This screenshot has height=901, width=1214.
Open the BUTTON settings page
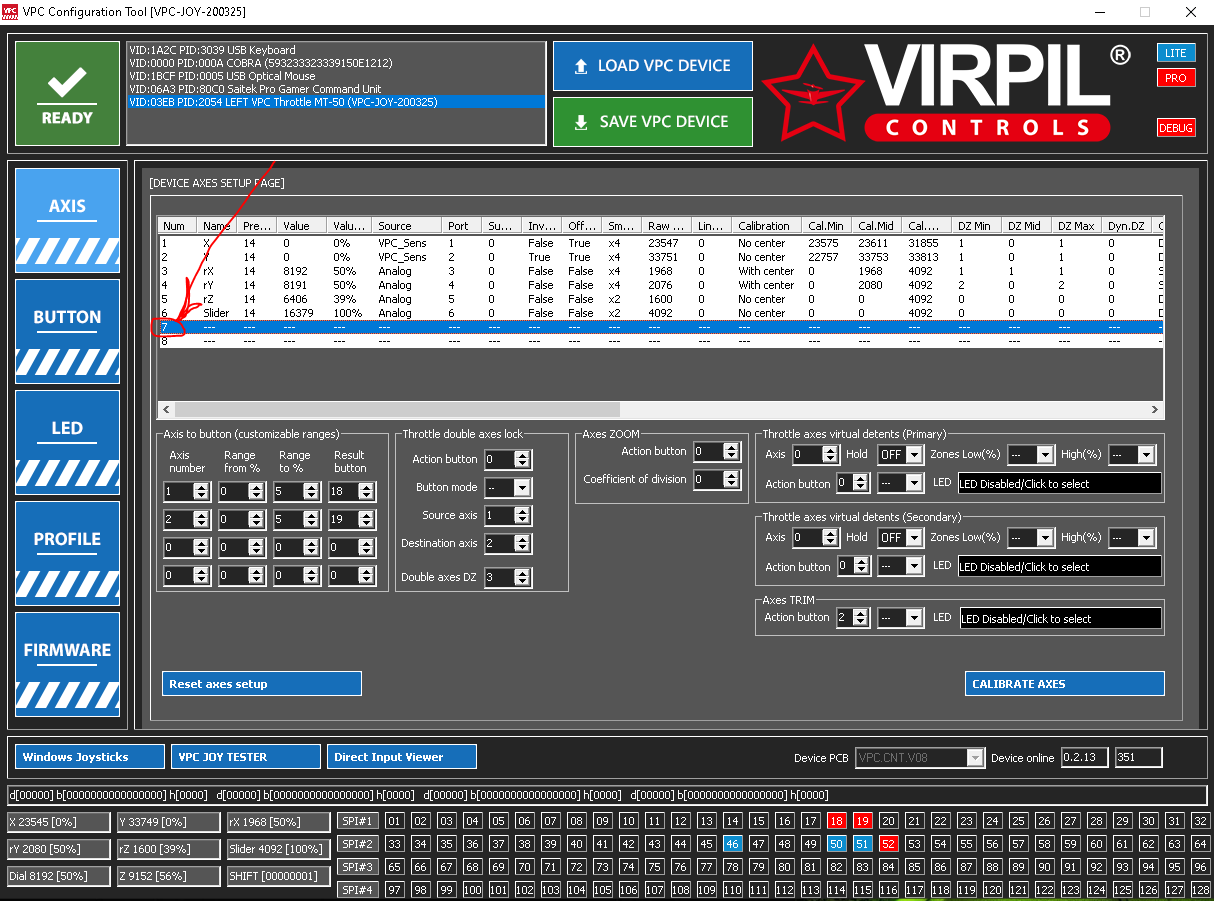click(x=67, y=328)
